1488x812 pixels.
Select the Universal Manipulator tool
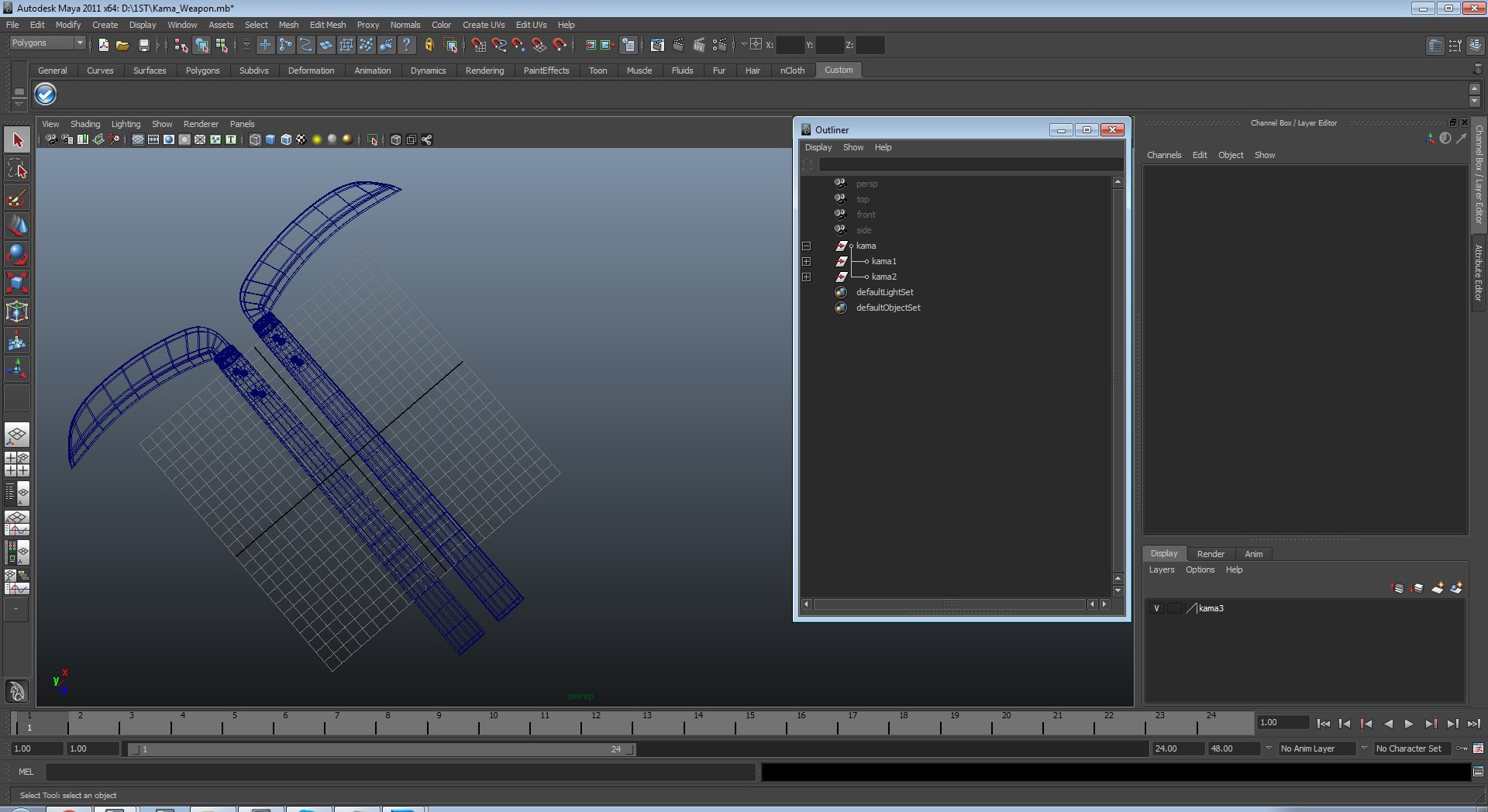click(x=17, y=311)
